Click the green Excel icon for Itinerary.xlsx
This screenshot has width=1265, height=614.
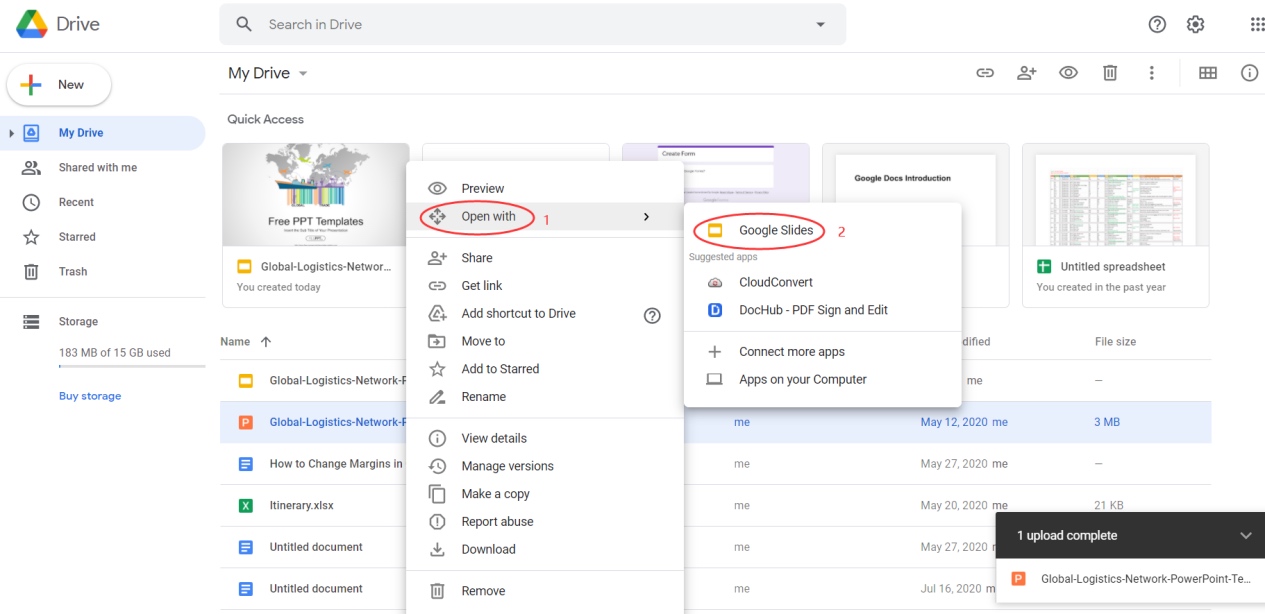pyautogui.click(x=246, y=506)
